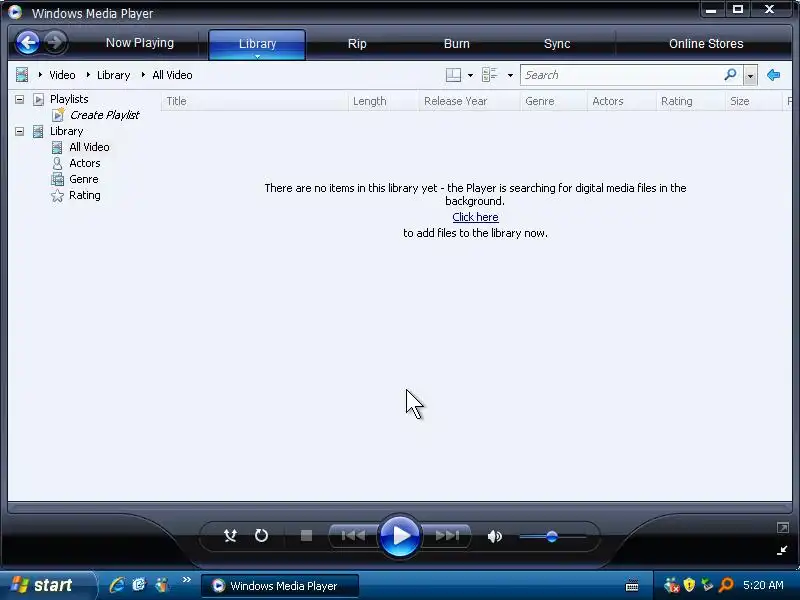Viewport: 800px width, 600px height.
Task: Open the Now Playing tab
Action: pyautogui.click(x=140, y=43)
